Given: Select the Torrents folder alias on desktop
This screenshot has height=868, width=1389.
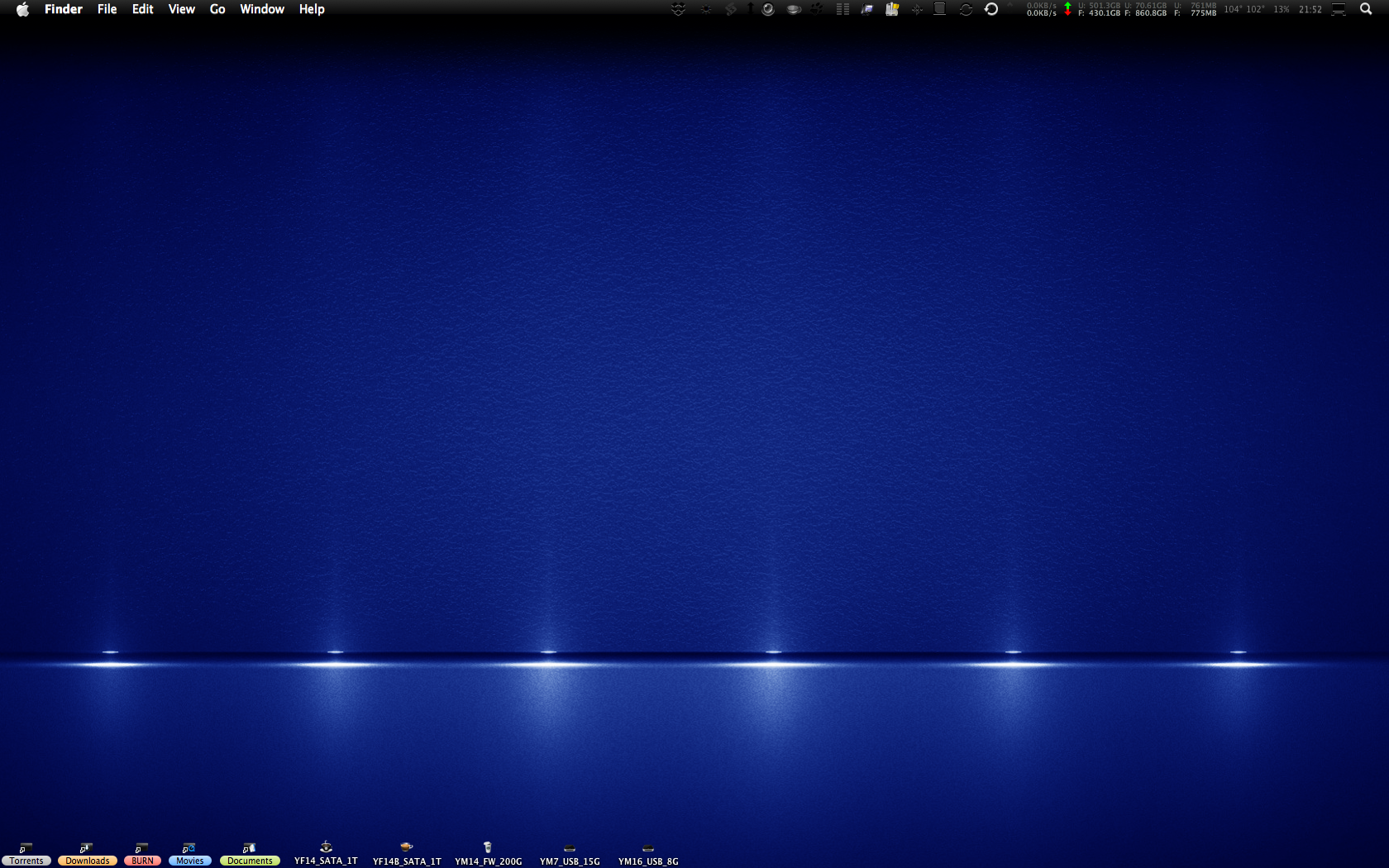Looking at the screenshot, I should 26,855.
